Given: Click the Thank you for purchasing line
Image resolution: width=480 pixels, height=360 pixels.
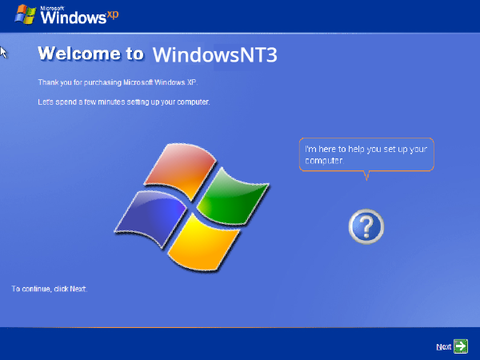Looking at the screenshot, I should [118, 82].
